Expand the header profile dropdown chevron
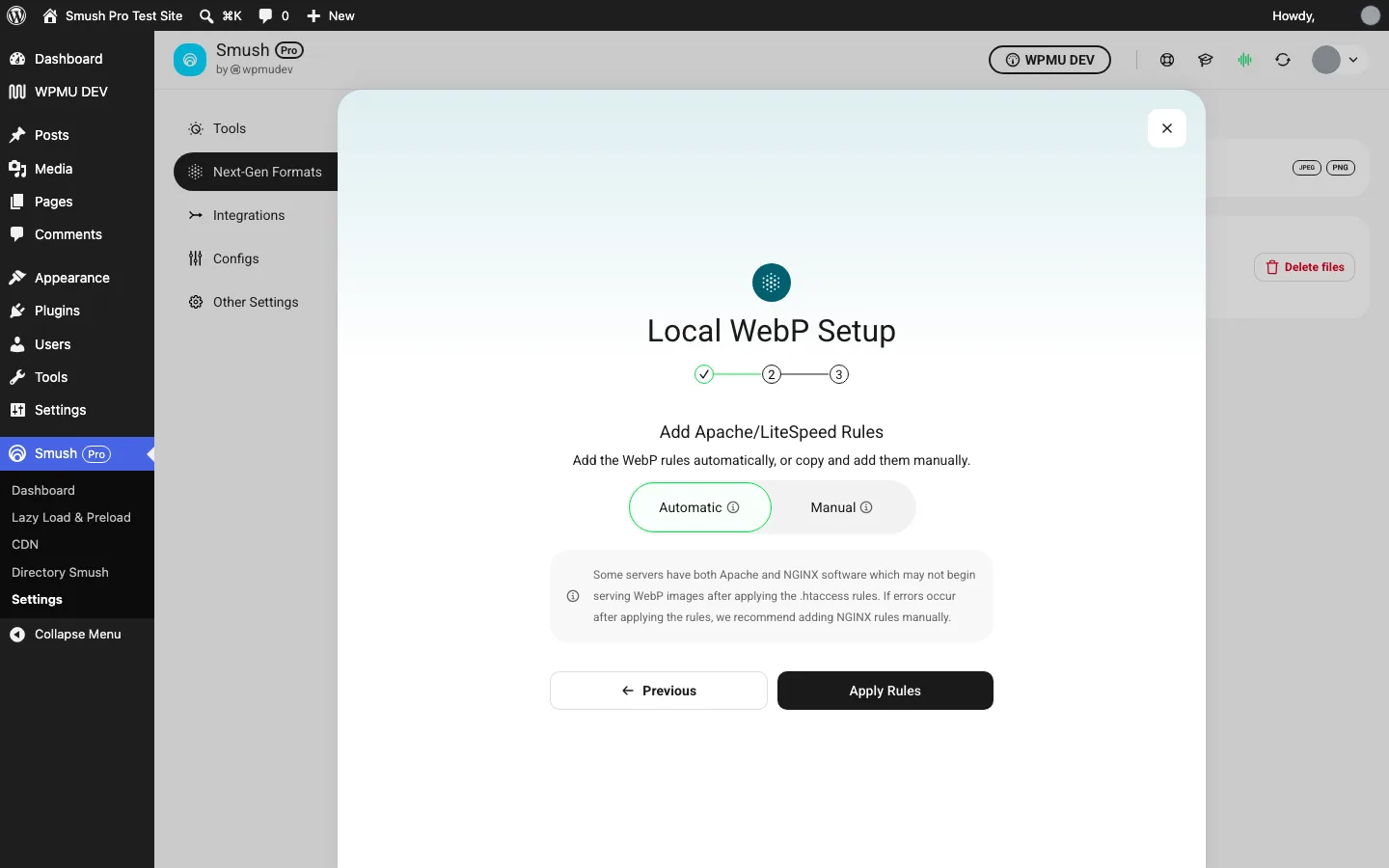 click(x=1353, y=60)
